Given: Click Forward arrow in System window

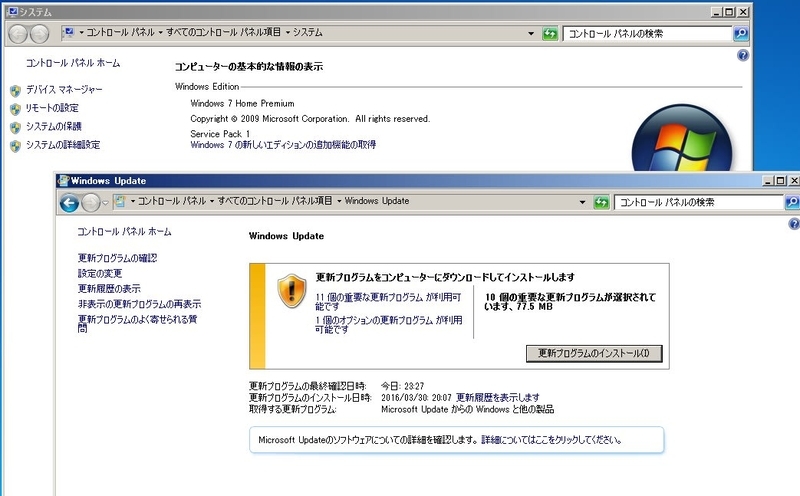Looking at the screenshot, I should tap(39, 34).
